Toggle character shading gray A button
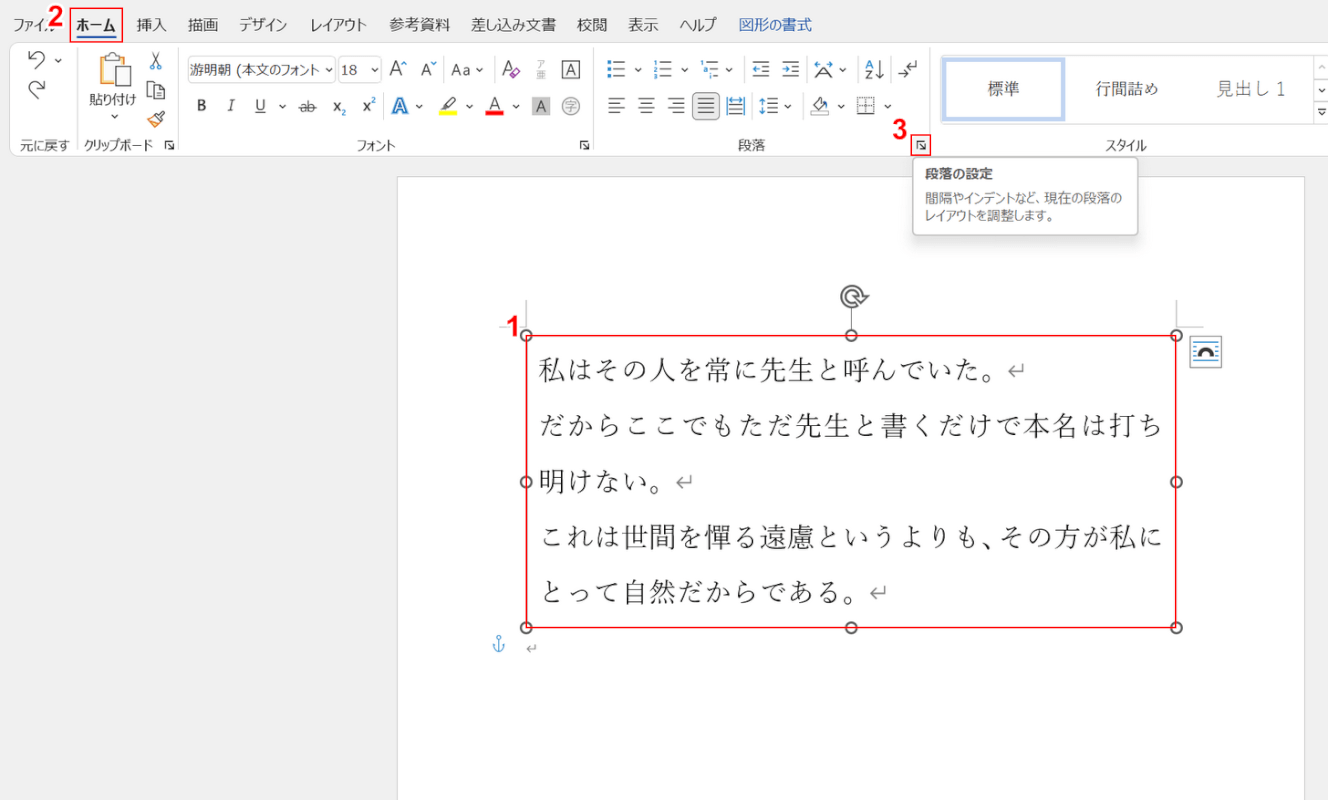The image size is (1328, 800). [541, 106]
